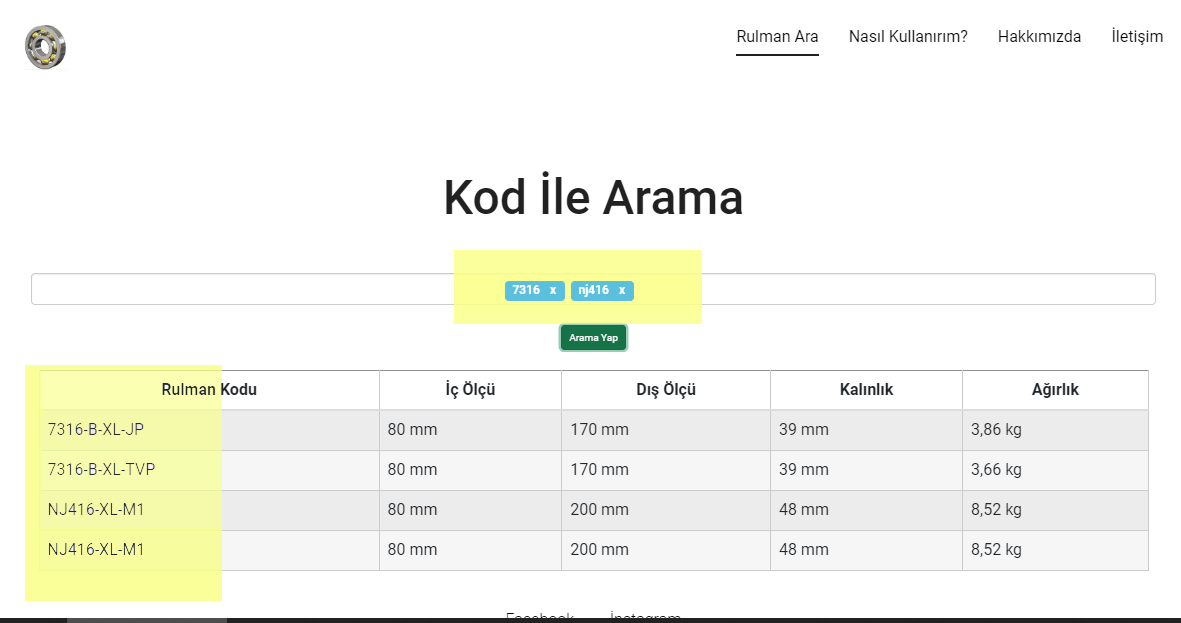Click the bearing logo image

click(45, 47)
